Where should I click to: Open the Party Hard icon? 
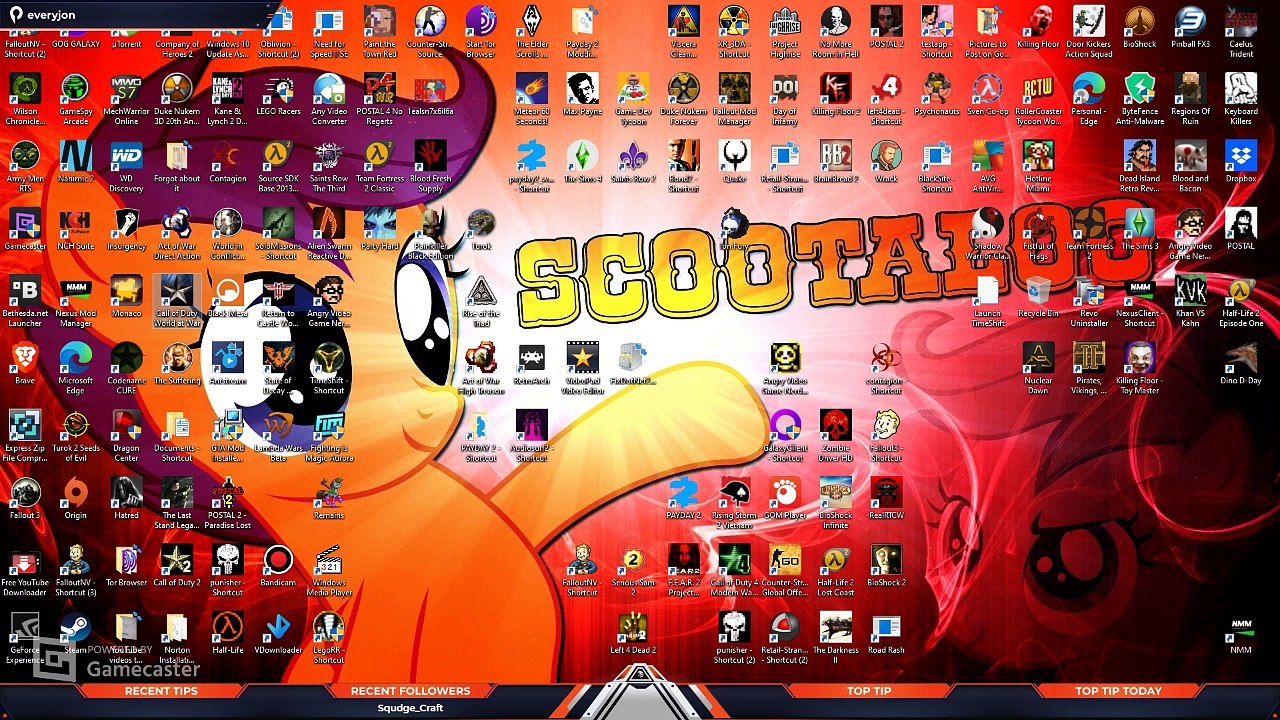(379, 229)
